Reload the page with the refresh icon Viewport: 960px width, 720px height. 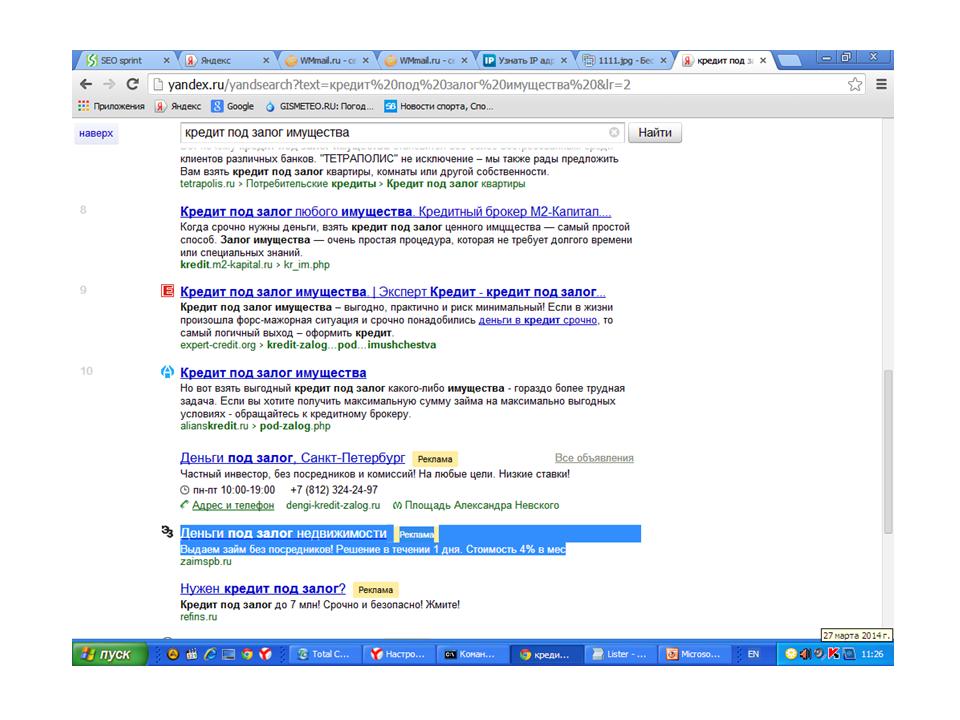pos(132,84)
